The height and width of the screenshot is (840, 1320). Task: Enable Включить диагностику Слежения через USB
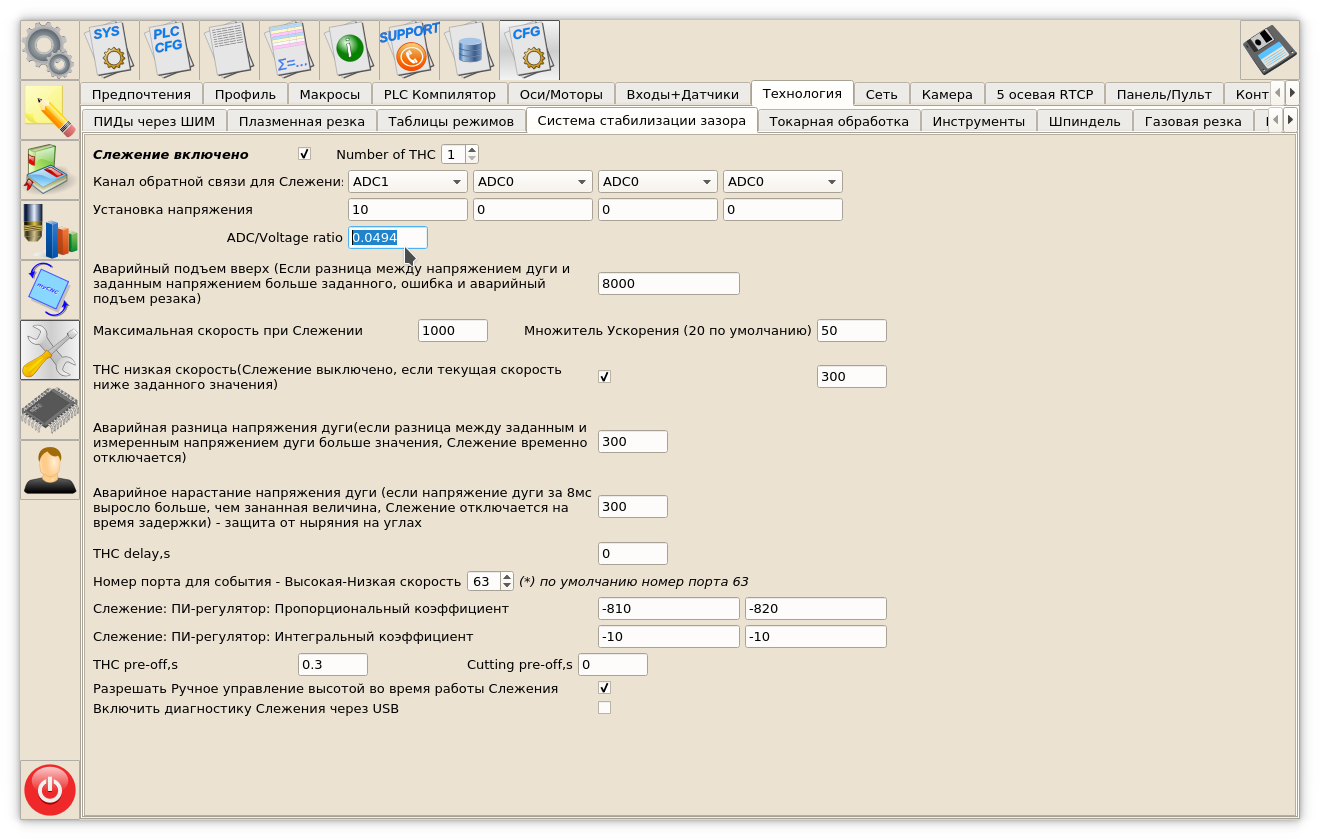(604, 708)
